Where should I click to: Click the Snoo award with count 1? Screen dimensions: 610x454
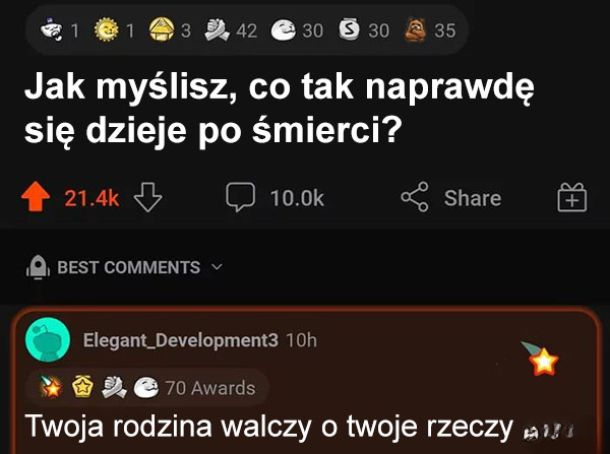51,30
